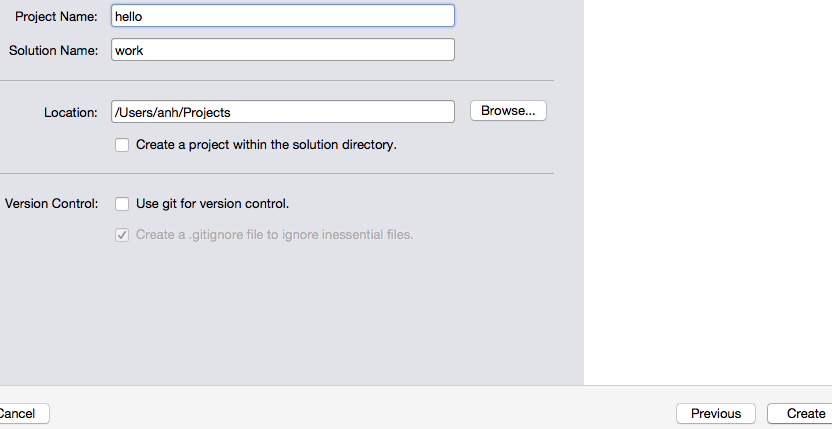This screenshot has height=429, width=832.
Task: Click the Create button
Action: (801, 414)
